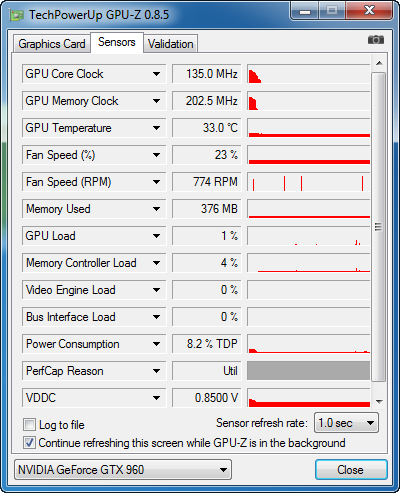Open the PerfCap Reason dropdown arrow
This screenshot has height=493, width=400.
[156, 371]
